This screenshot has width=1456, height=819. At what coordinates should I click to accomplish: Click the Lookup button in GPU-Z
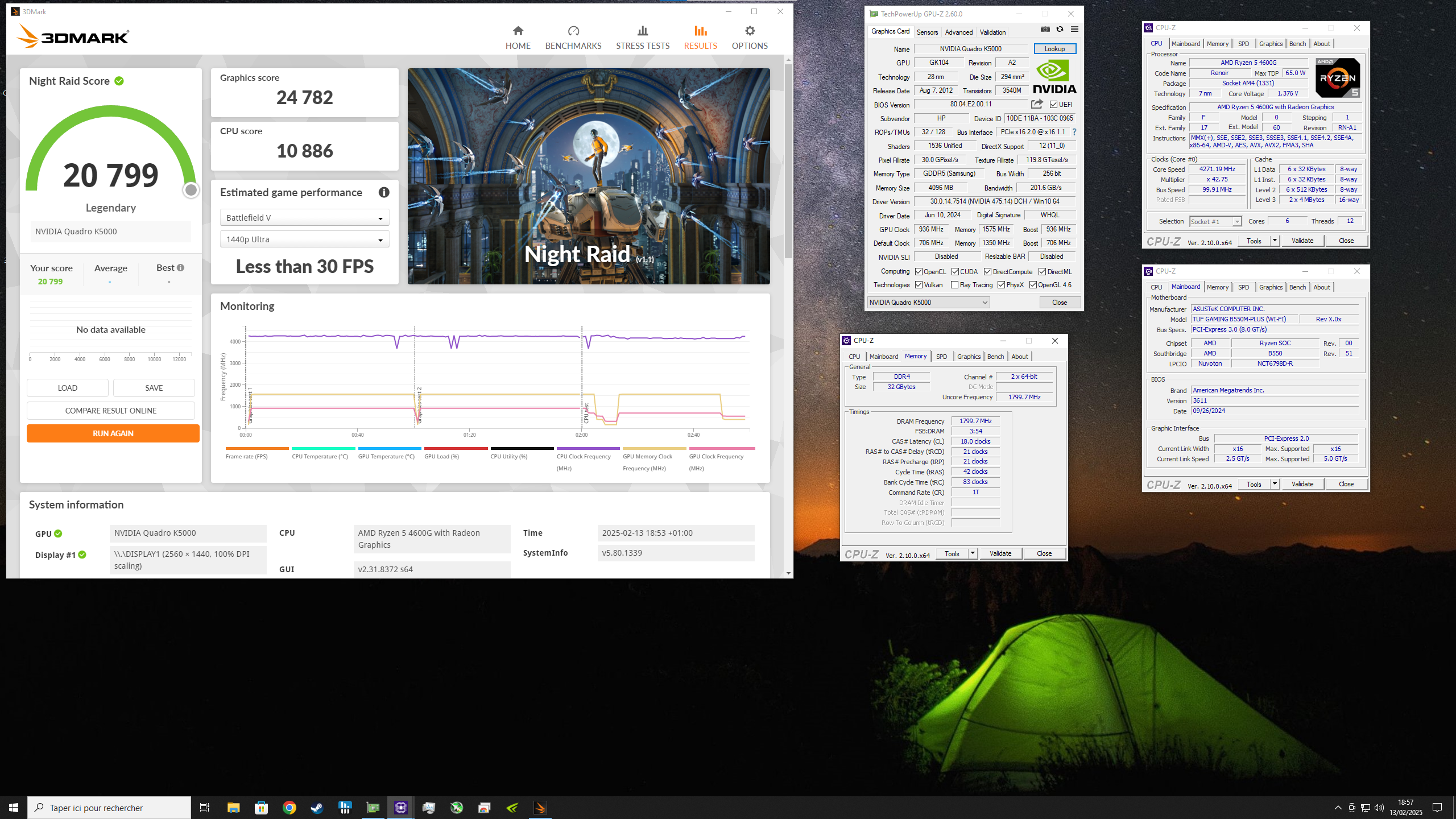pos(1054,49)
